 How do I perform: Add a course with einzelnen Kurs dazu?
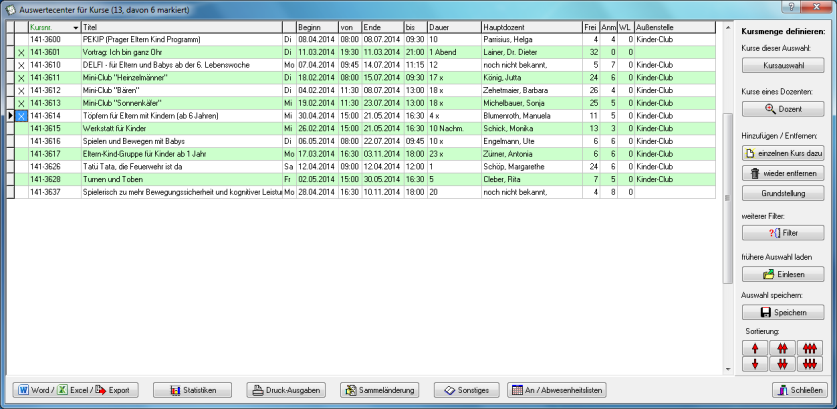[783, 153]
